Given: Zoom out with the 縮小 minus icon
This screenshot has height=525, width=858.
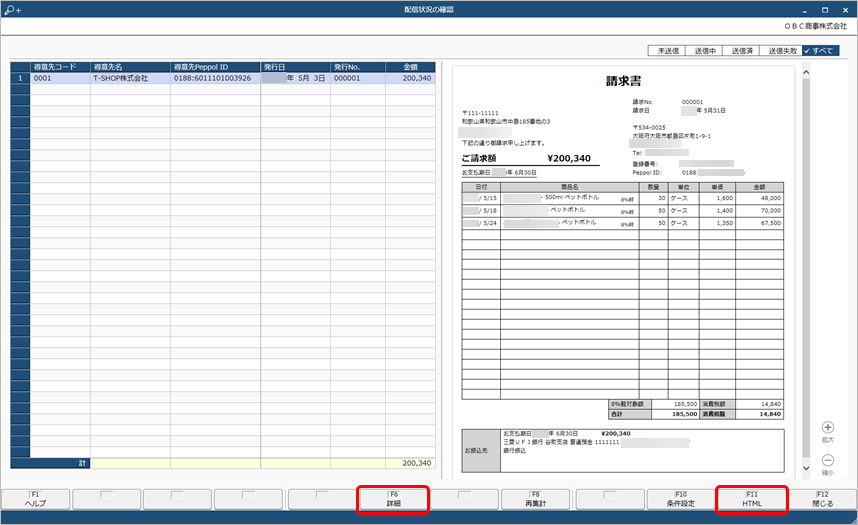Looking at the screenshot, I should [x=828, y=460].
